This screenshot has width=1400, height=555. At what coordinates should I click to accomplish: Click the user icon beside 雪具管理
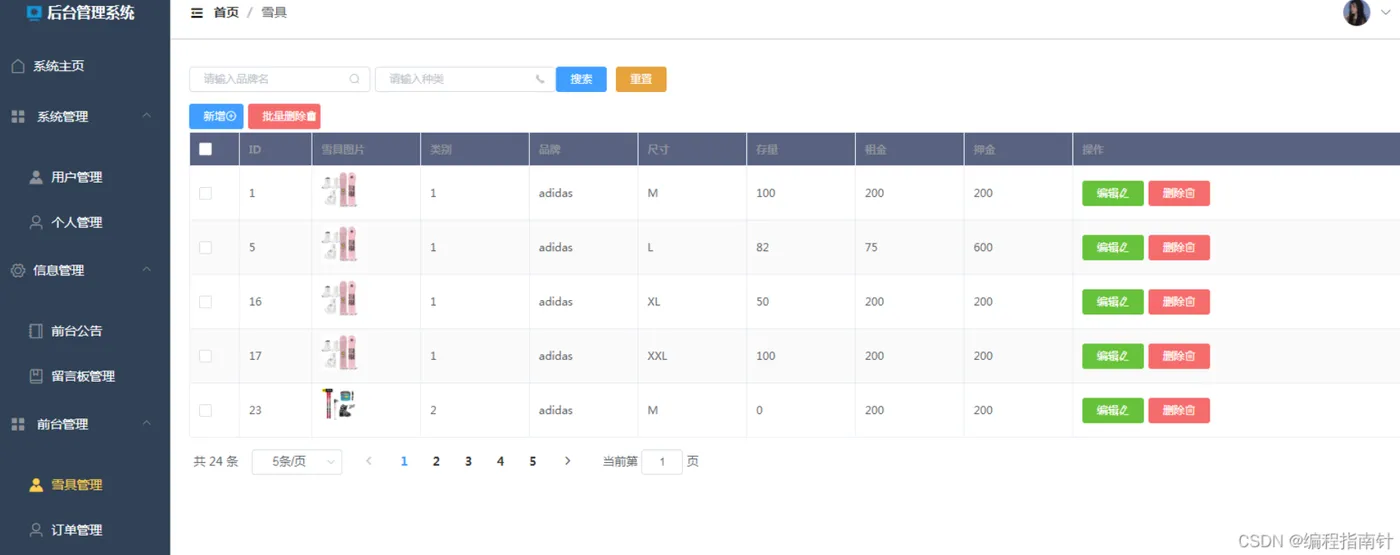(x=36, y=485)
